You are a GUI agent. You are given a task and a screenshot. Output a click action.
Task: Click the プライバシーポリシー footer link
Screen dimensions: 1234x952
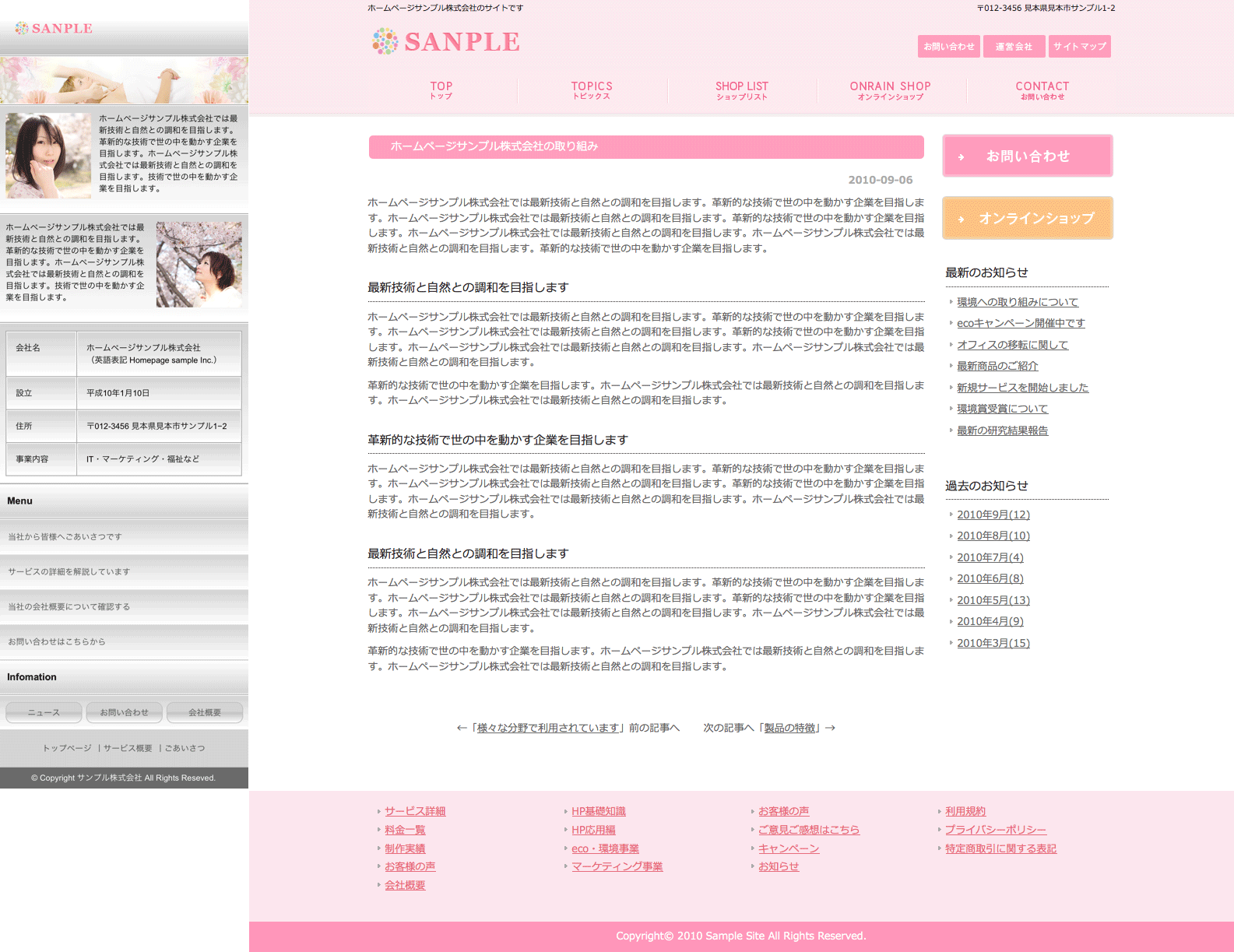tap(995, 830)
